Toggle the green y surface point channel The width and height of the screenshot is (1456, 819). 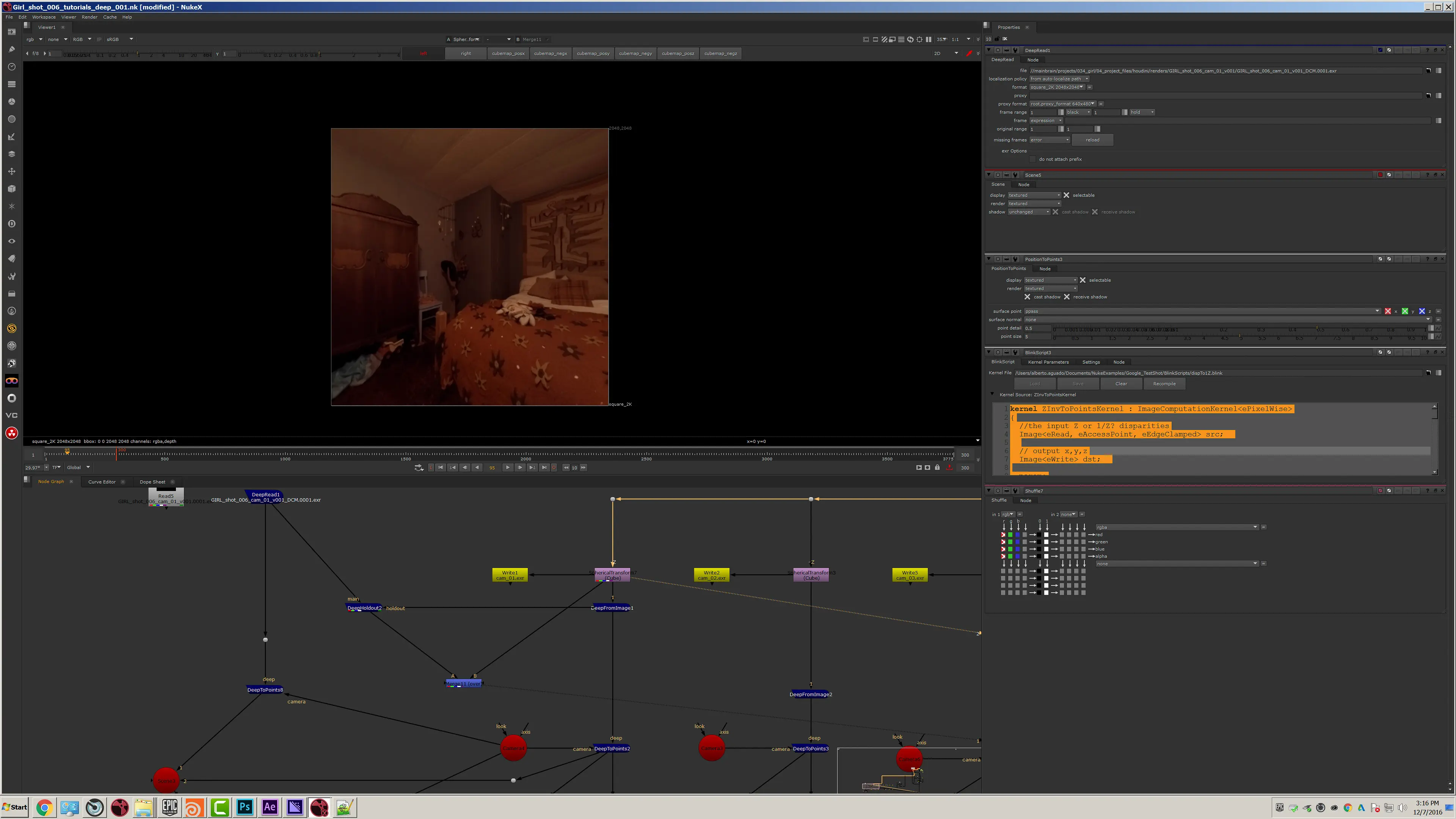(x=1404, y=311)
